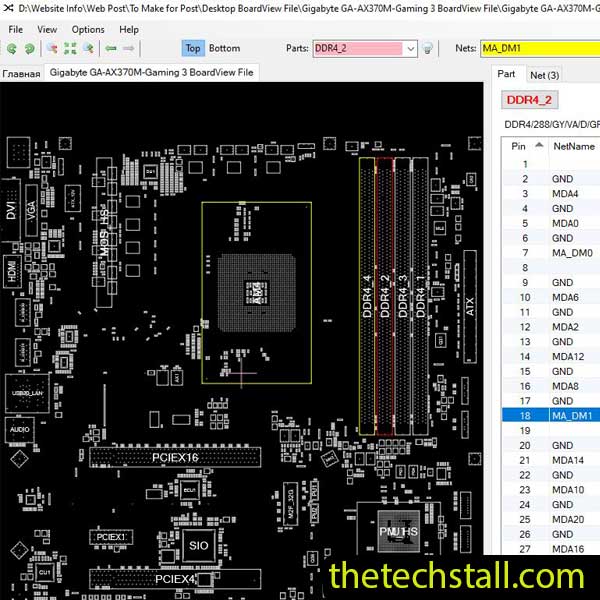
Task: Click the AM4 CPU socket center
Action: pos(256,293)
